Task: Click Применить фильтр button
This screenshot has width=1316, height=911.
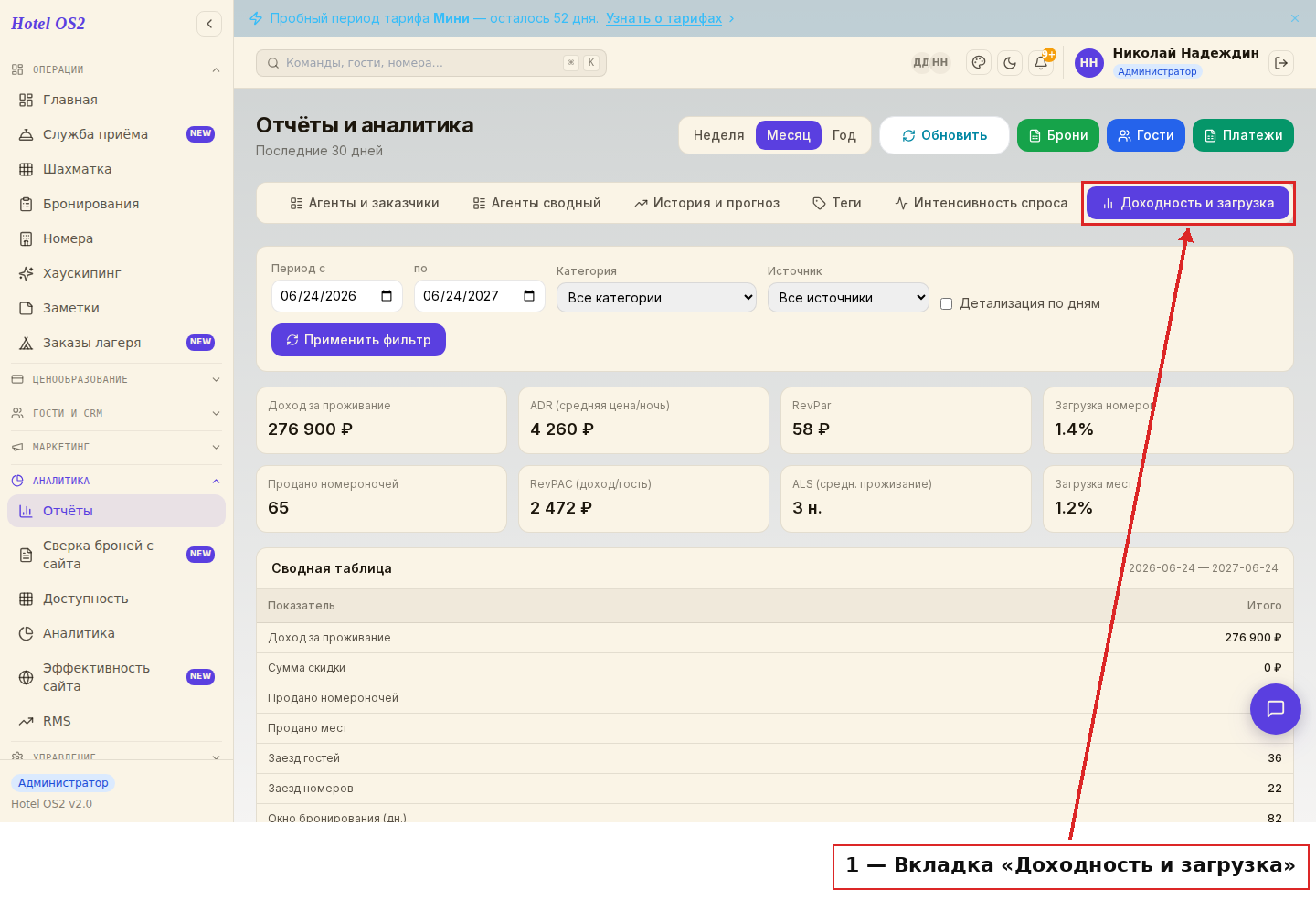Action: (x=358, y=340)
